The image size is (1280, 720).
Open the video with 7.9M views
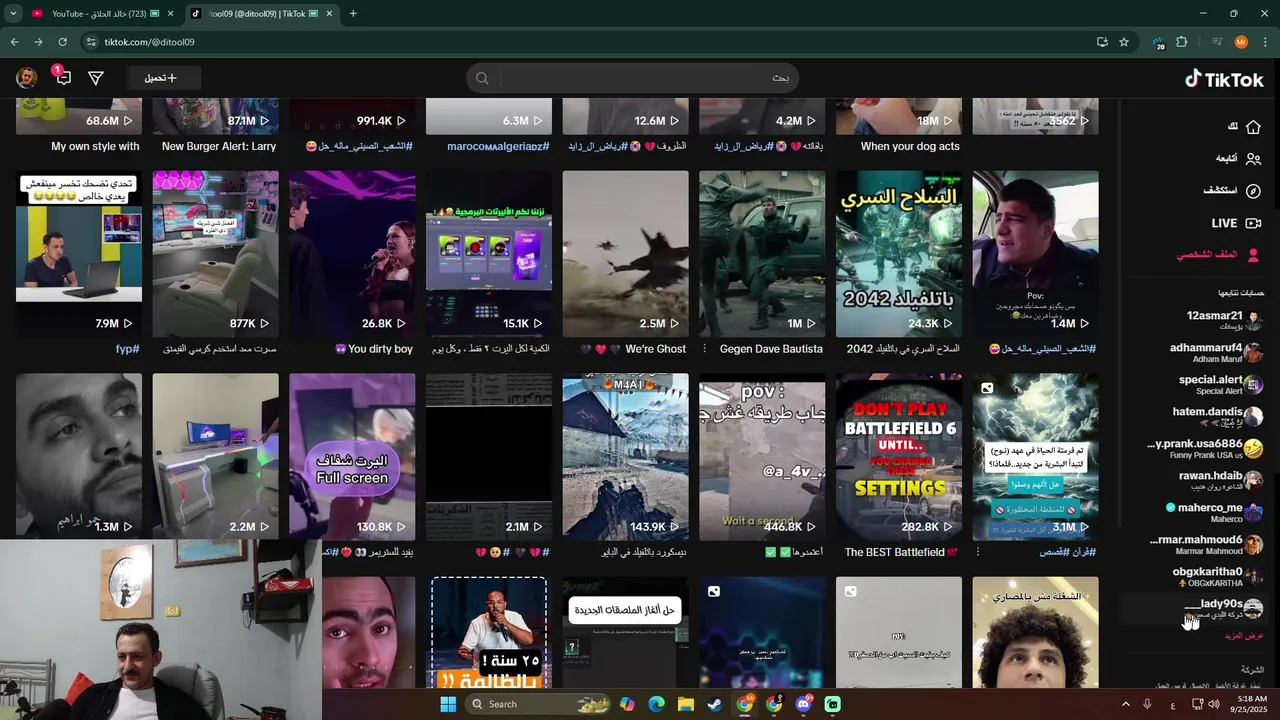[x=79, y=254]
